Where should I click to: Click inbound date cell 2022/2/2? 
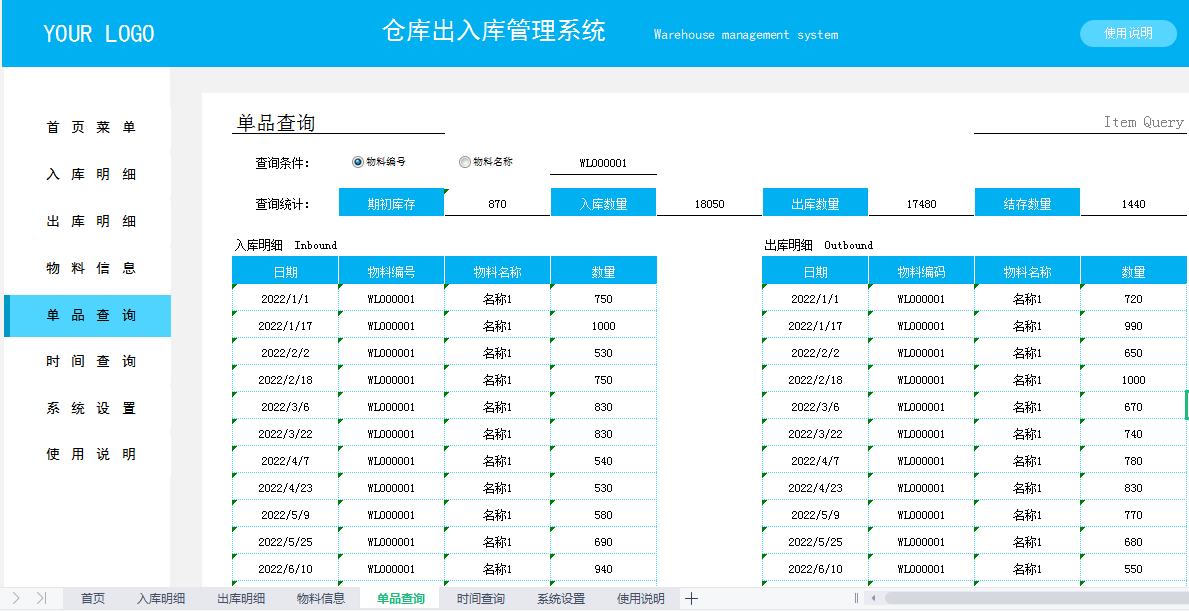click(x=285, y=353)
